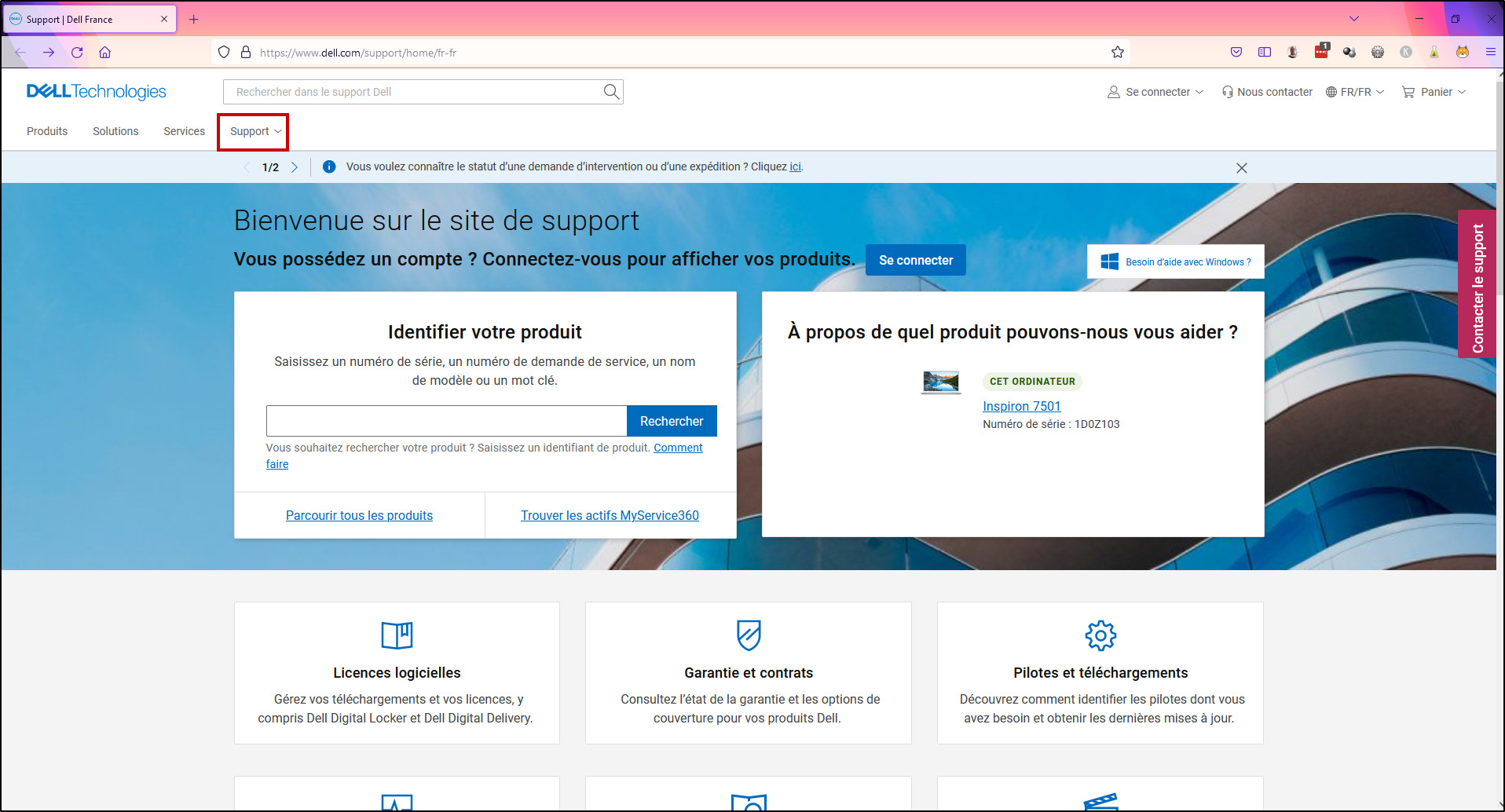Open the Inspiron 7501 link
The height and width of the screenshot is (812, 1505).
coord(1021,406)
